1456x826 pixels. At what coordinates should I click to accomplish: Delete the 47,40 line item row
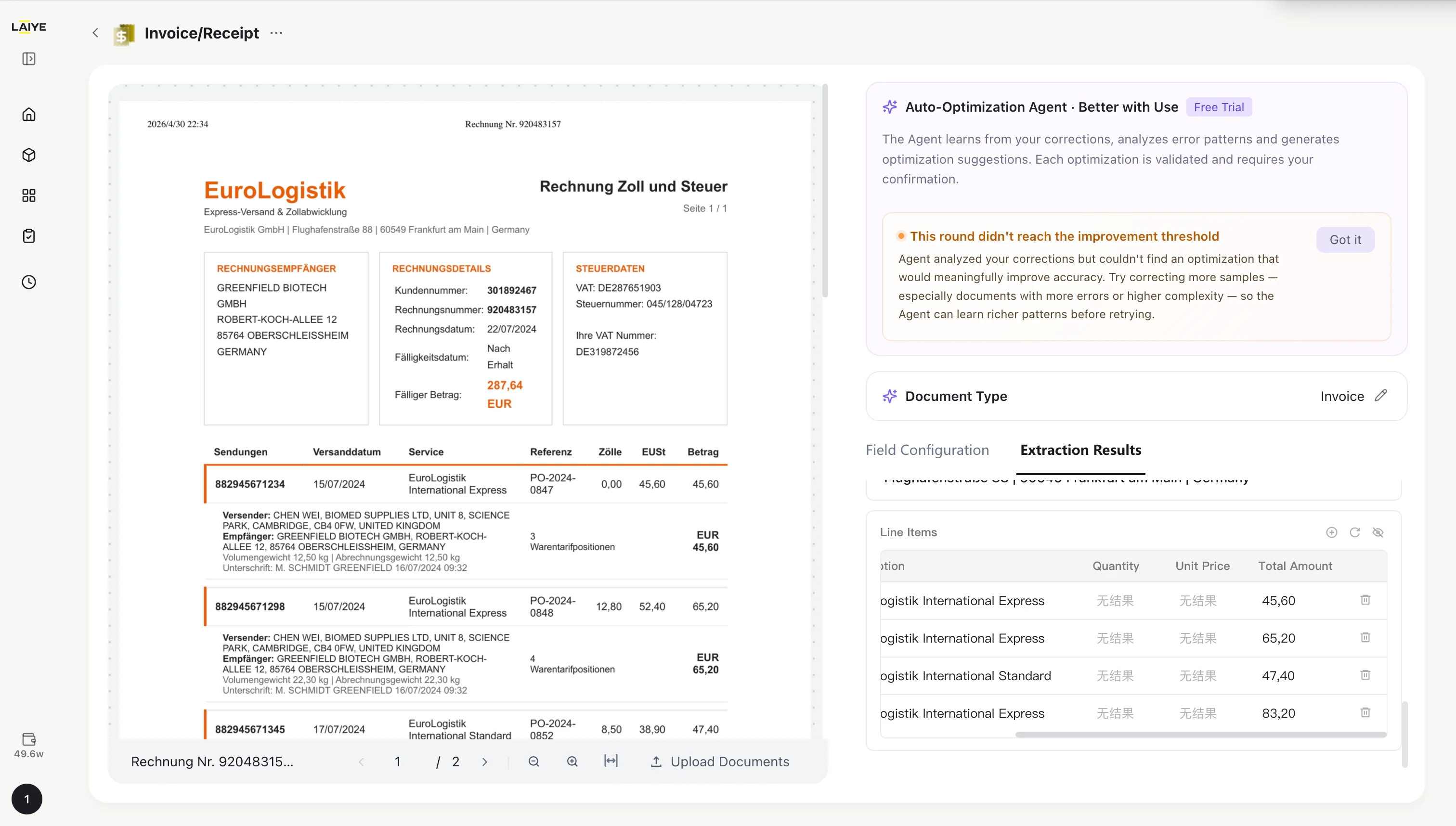[x=1365, y=674]
